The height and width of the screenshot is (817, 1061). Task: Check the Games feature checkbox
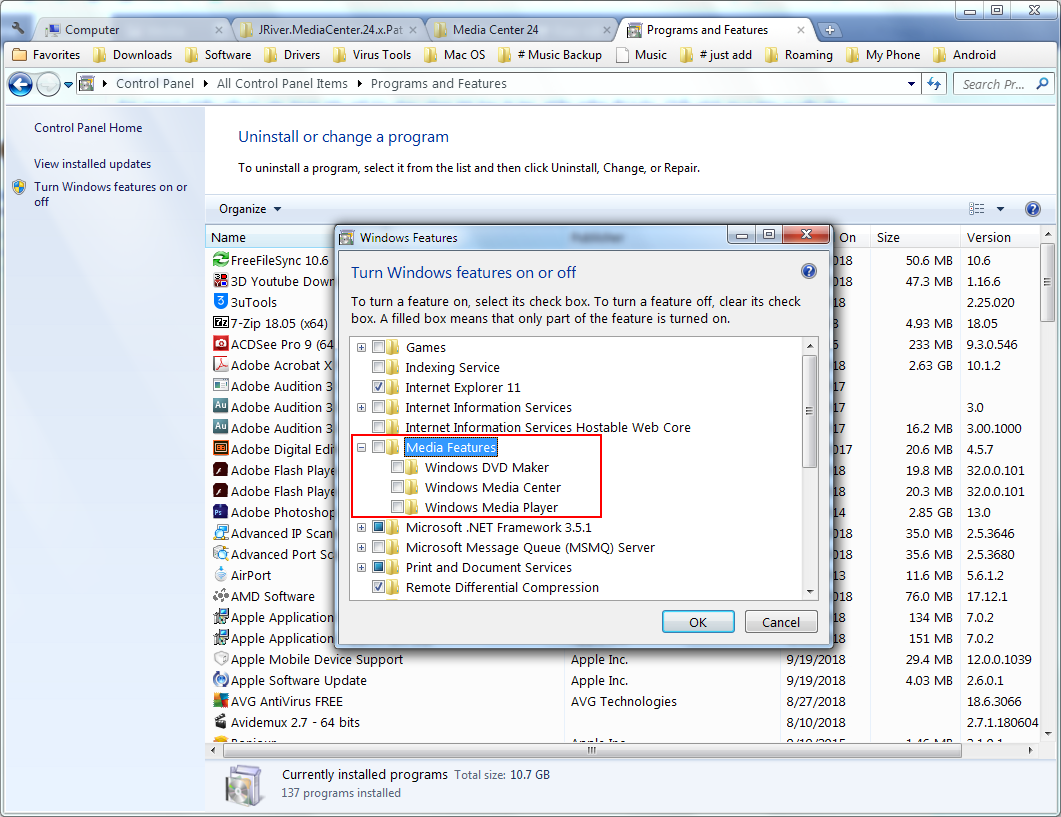tap(378, 347)
